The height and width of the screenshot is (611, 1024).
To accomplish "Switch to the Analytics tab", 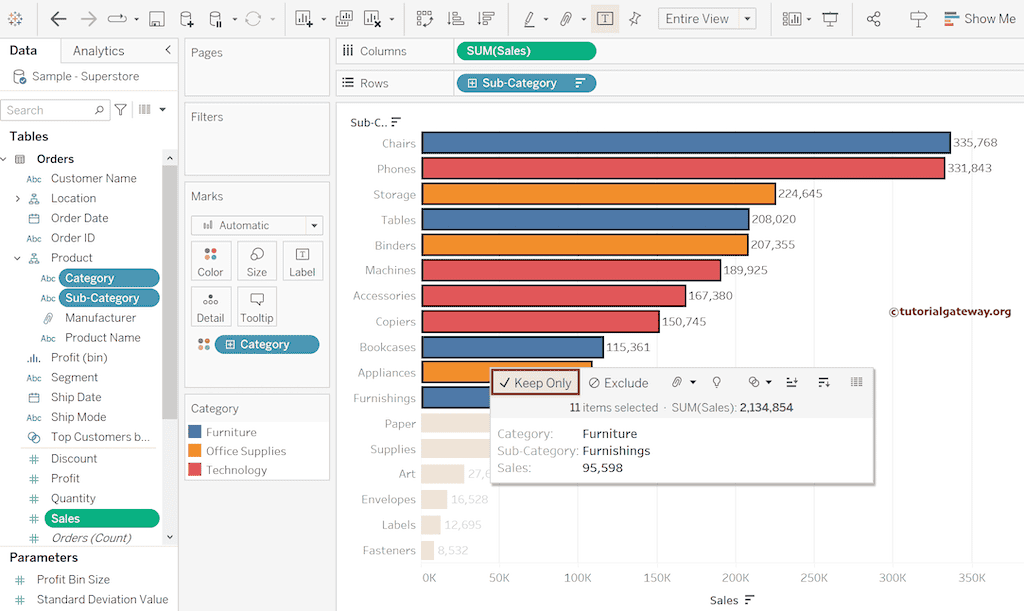I will pos(98,50).
